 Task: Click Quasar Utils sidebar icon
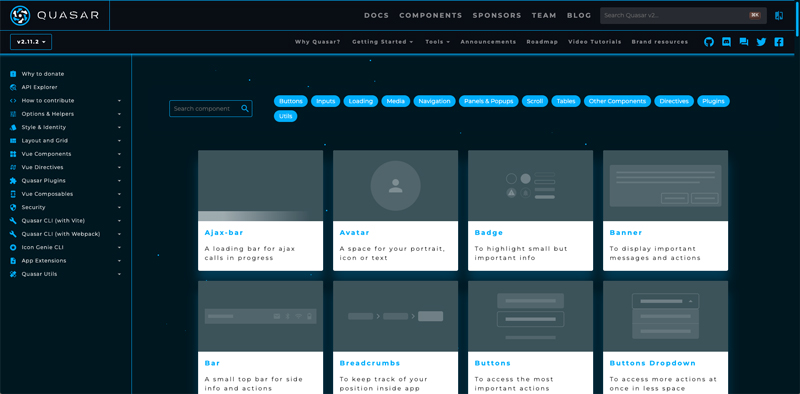(13, 274)
